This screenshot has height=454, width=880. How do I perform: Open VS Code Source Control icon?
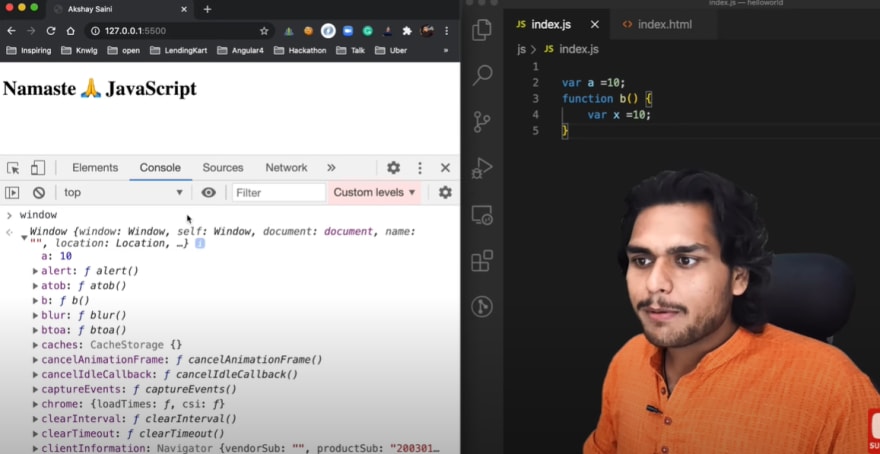tap(482, 122)
